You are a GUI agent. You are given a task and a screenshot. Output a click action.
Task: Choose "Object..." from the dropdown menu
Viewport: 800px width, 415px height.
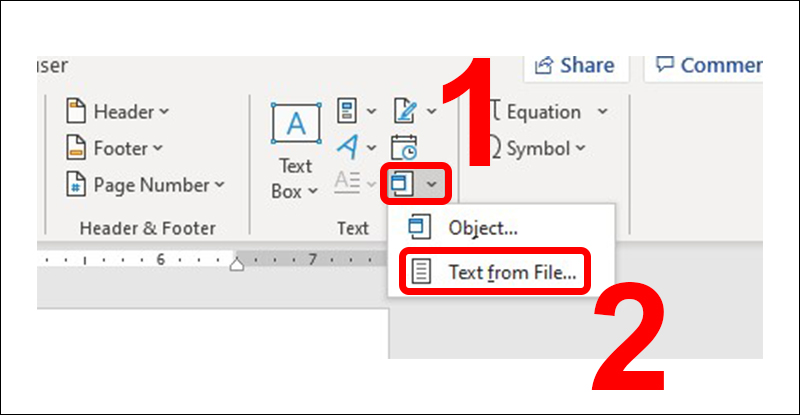(x=482, y=227)
